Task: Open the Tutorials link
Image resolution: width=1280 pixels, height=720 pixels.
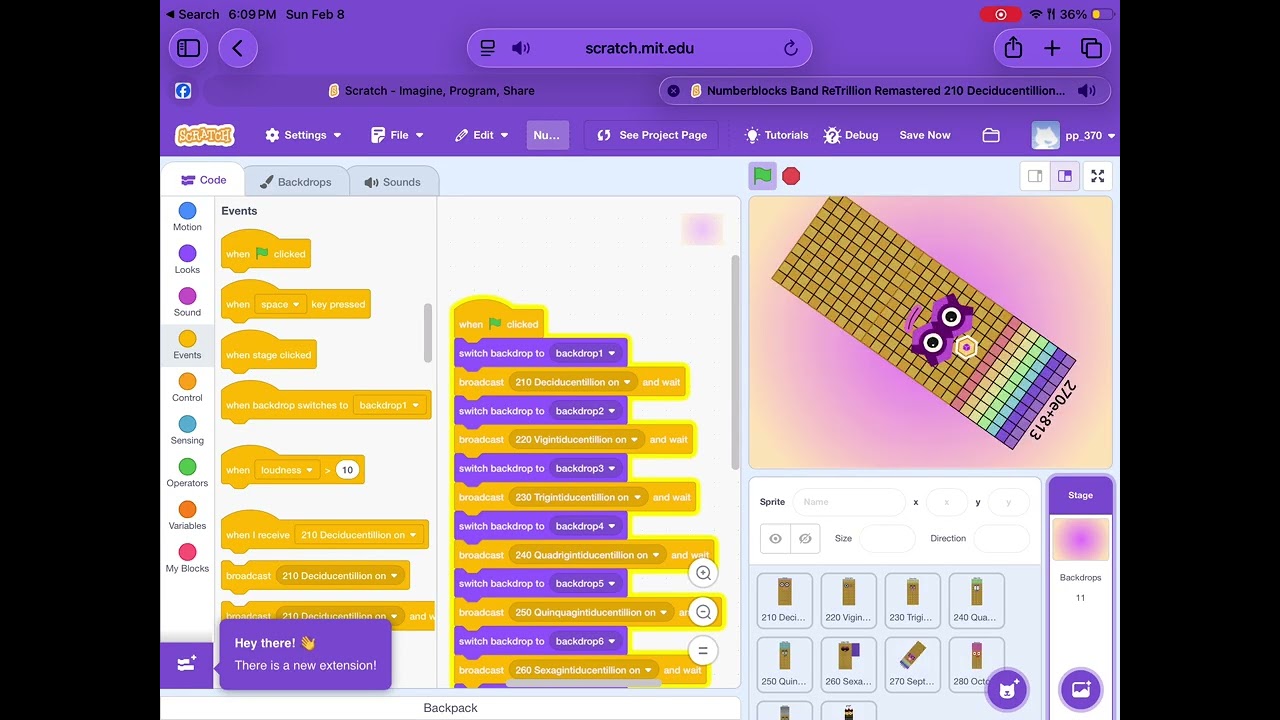Action: click(x=776, y=135)
